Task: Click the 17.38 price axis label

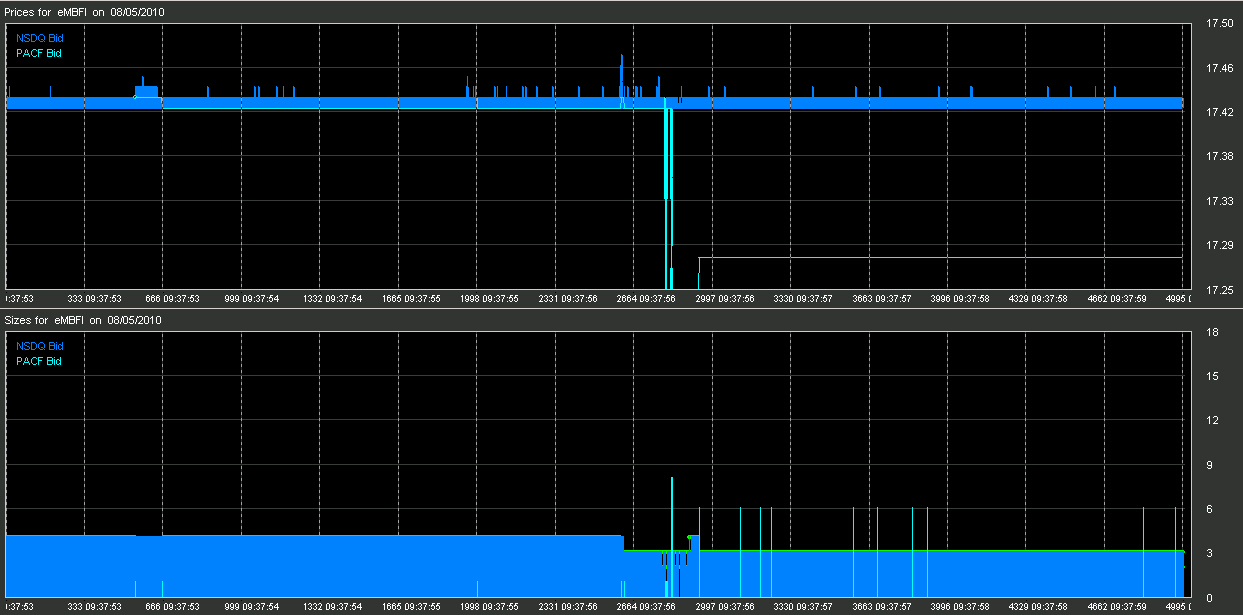Action: point(1220,156)
